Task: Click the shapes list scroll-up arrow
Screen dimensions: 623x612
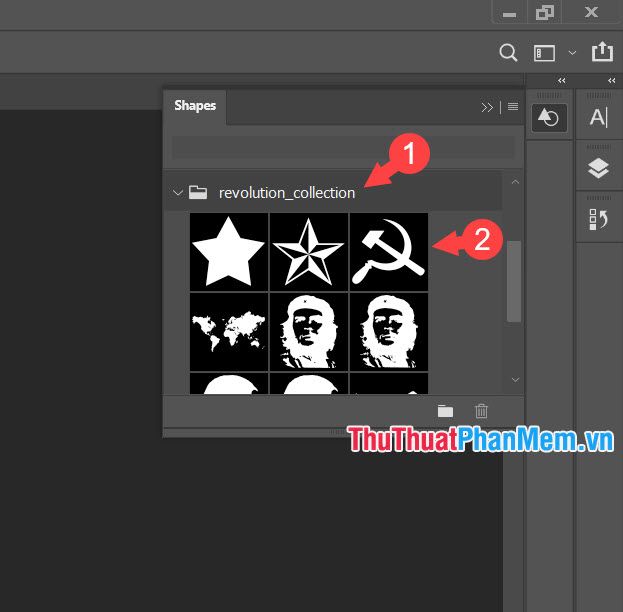Action: (515, 182)
